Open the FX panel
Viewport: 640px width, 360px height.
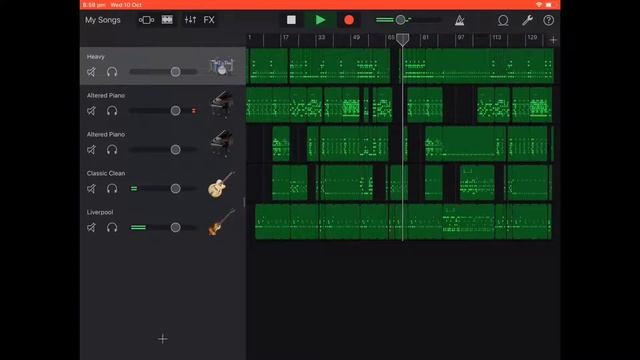point(209,20)
